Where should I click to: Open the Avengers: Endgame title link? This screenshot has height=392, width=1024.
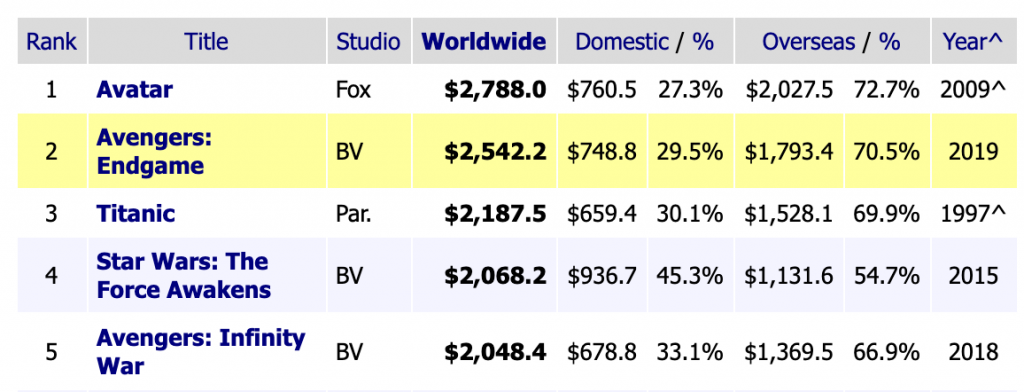pyautogui.click(x=155, y=152)
